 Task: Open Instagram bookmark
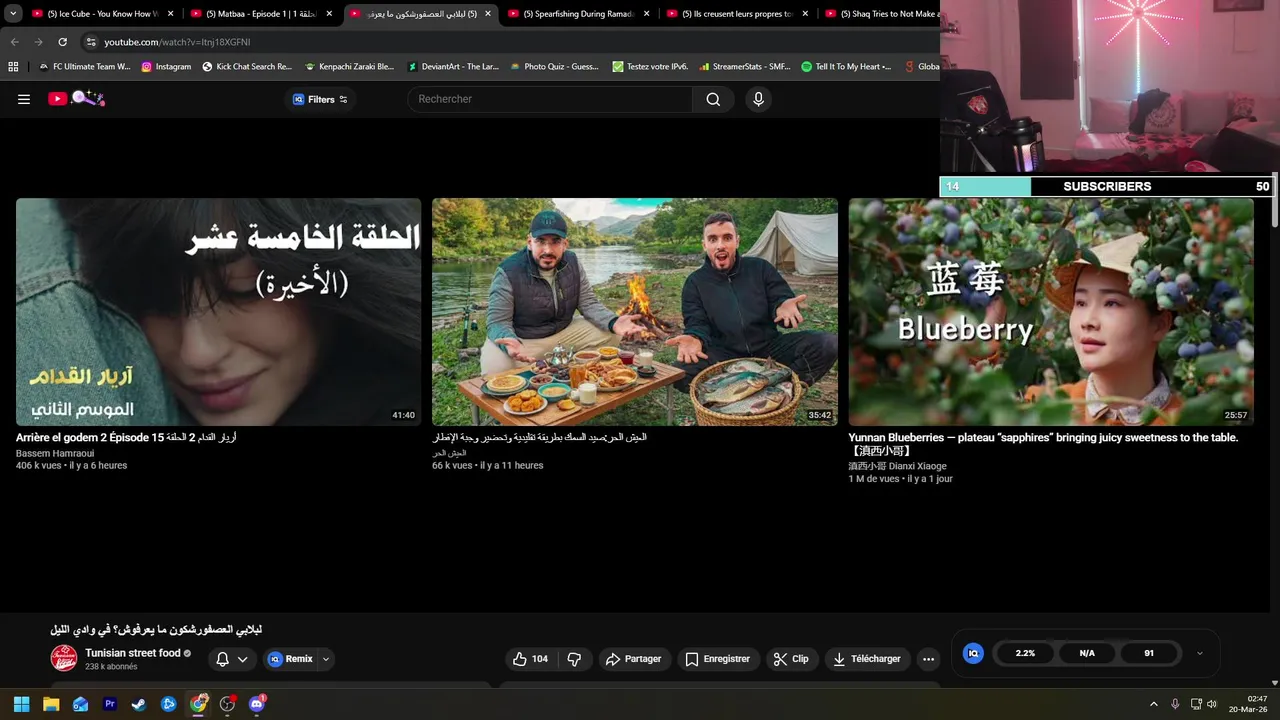point(166,67)
